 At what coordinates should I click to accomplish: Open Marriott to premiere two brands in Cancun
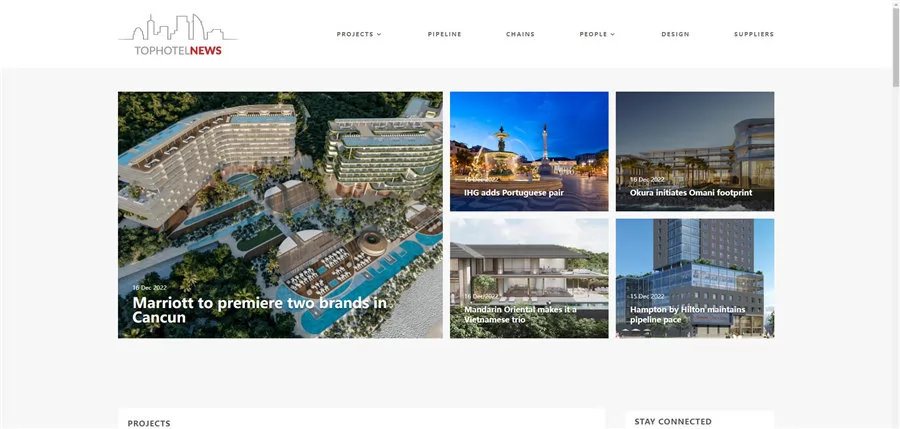[x=259, y=310]
